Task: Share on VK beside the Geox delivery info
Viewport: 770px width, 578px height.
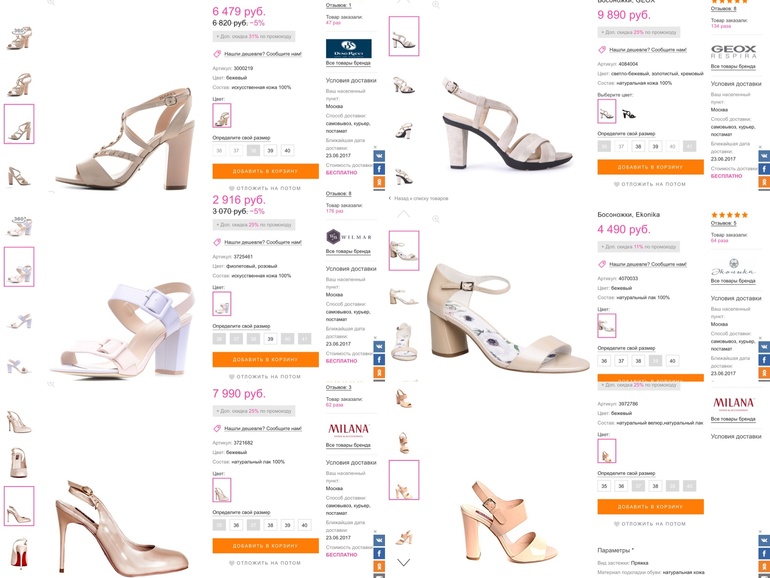Action: (x=764, y=155)
